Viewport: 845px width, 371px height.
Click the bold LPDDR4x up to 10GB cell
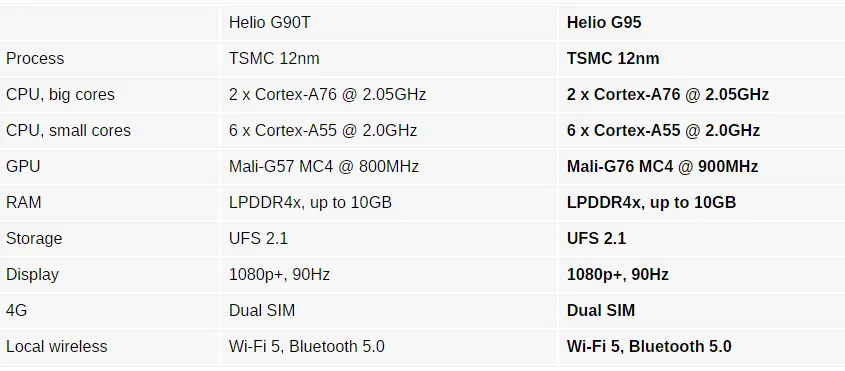coord(652,202)
